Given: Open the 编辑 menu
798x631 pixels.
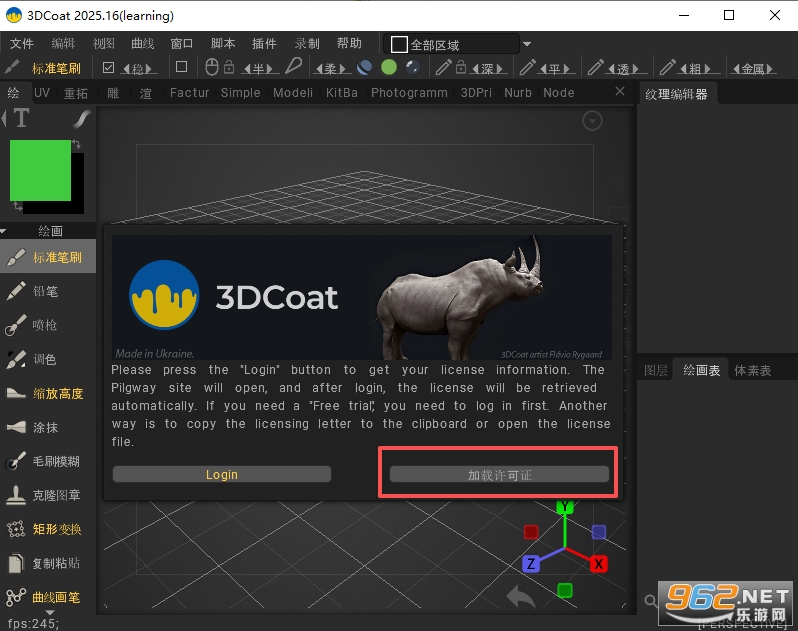Looking at the screenshot, I should [x=63, y=44].
